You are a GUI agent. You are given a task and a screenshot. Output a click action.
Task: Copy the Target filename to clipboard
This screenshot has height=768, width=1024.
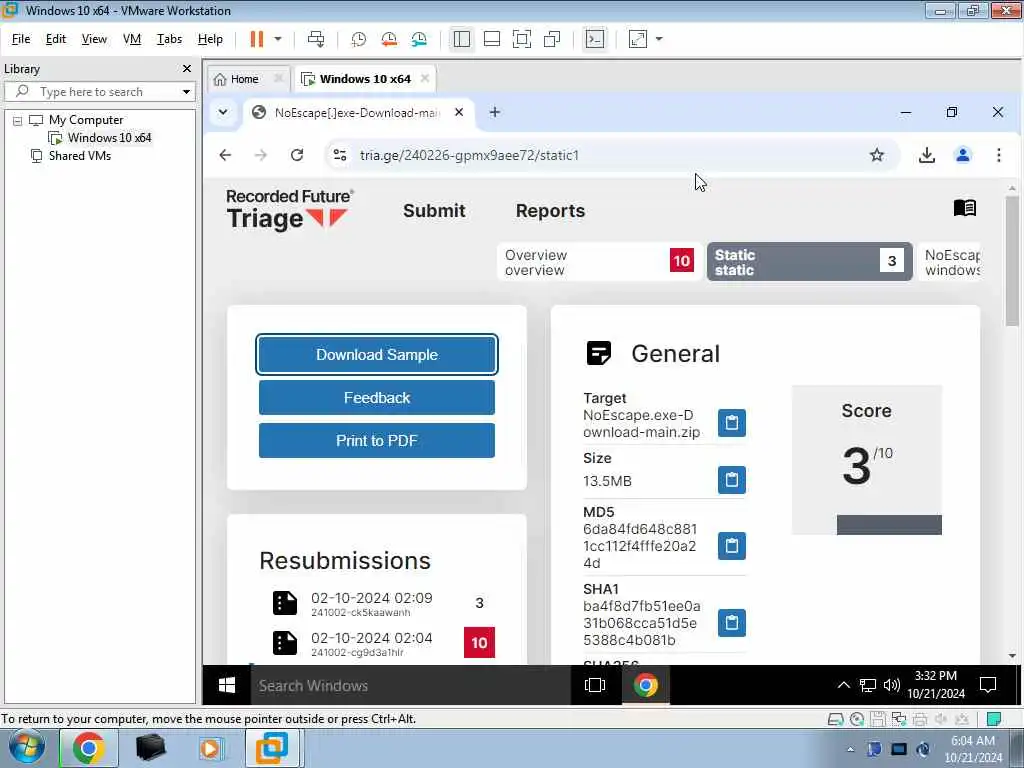tap(731, 423)
